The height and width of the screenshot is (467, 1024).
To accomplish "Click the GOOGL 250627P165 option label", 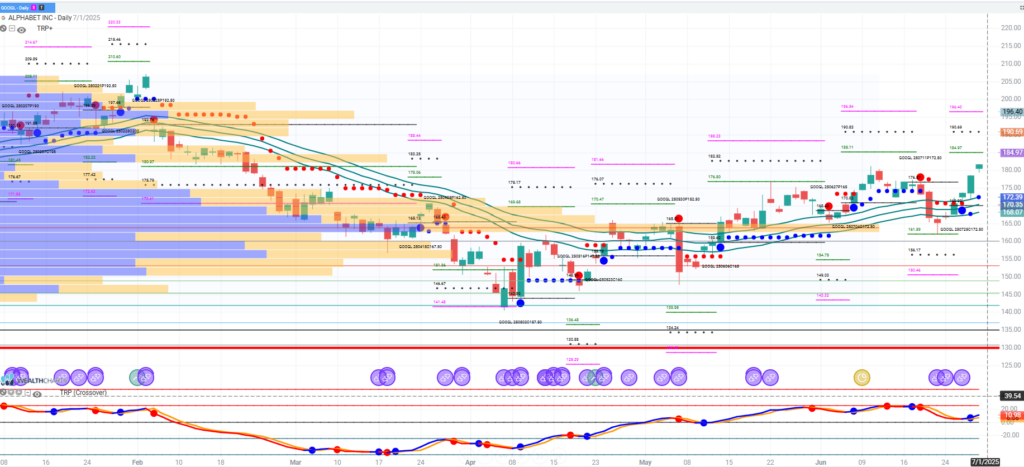I will (829, 187).
